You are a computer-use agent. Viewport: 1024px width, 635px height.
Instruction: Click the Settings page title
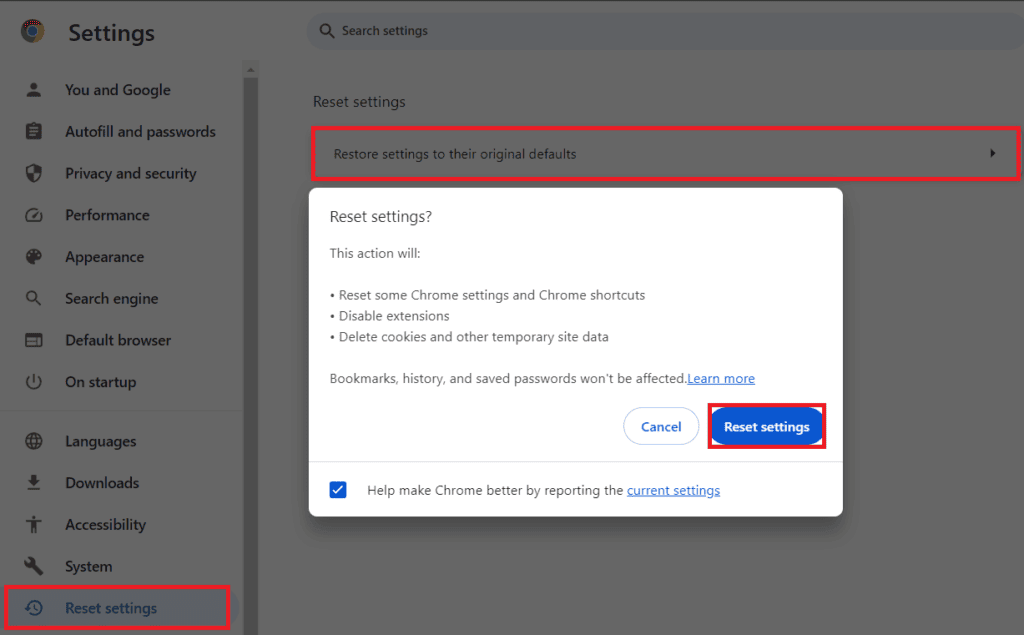(112, 33)
